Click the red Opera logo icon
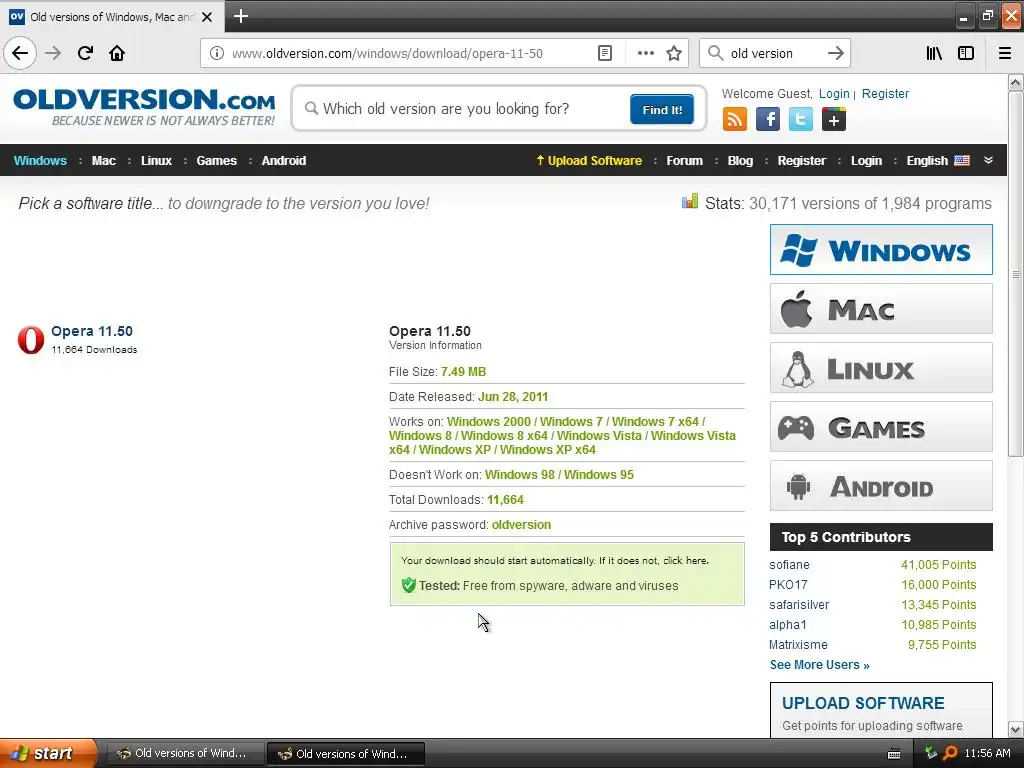The width and height of the screenshot is (1024, 768). coord(31,340)
